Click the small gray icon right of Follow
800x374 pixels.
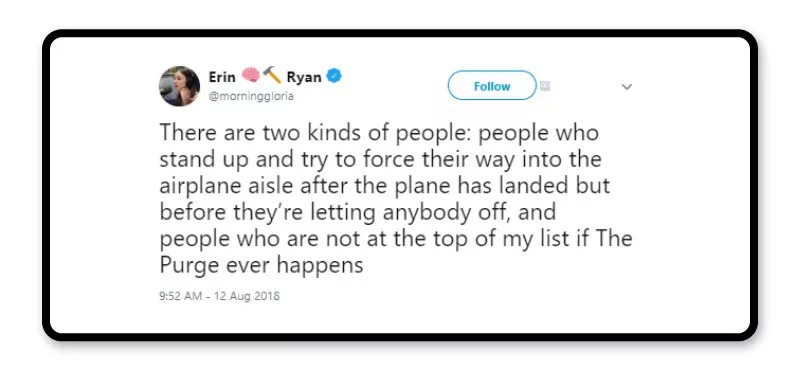[545, 86]
